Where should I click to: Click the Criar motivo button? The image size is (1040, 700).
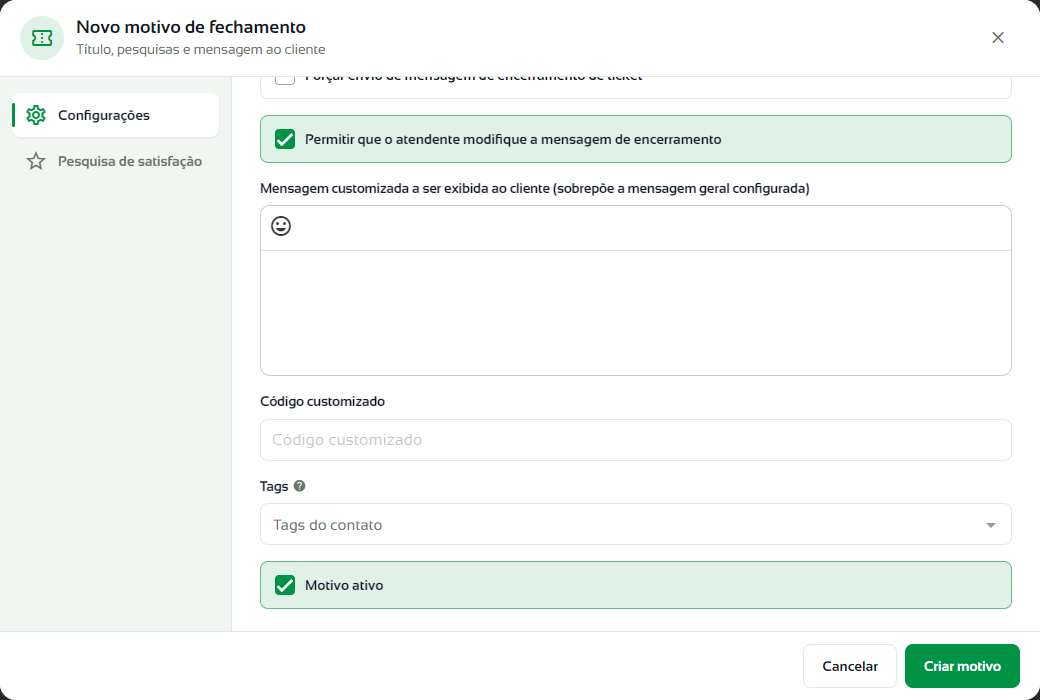(x=962, y=666)
